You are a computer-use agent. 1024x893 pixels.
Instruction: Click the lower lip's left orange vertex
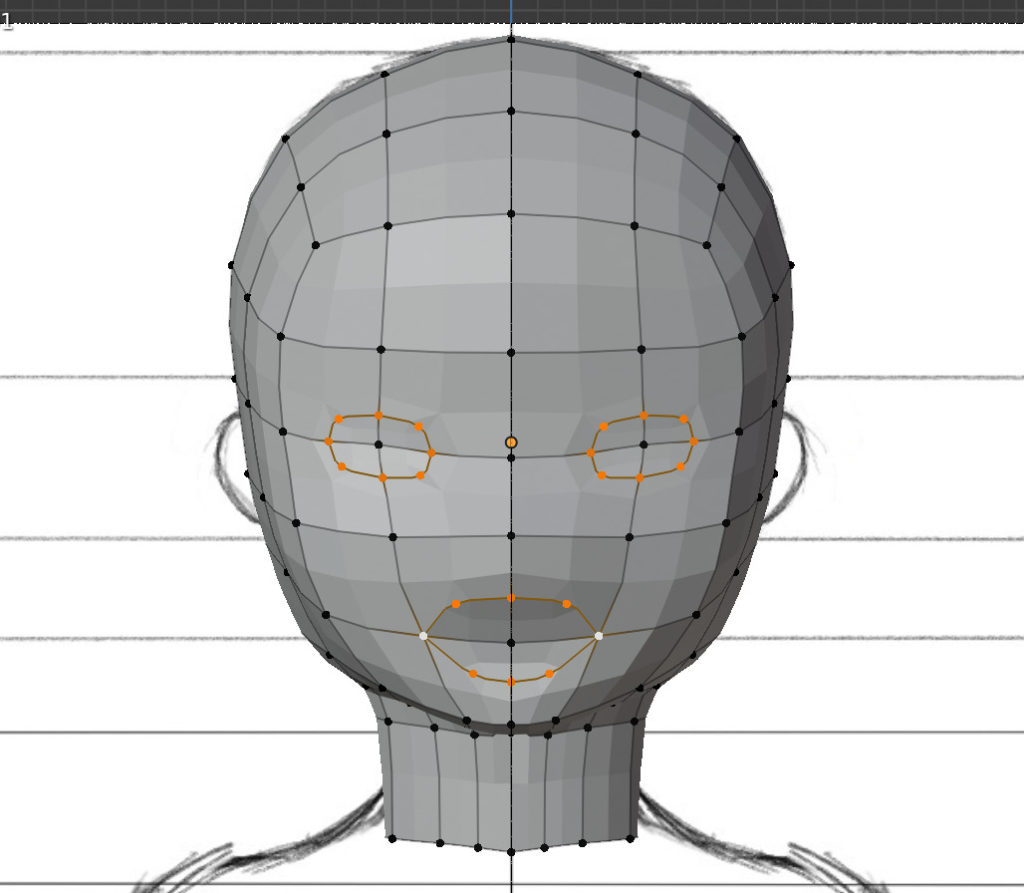[473, 674]
